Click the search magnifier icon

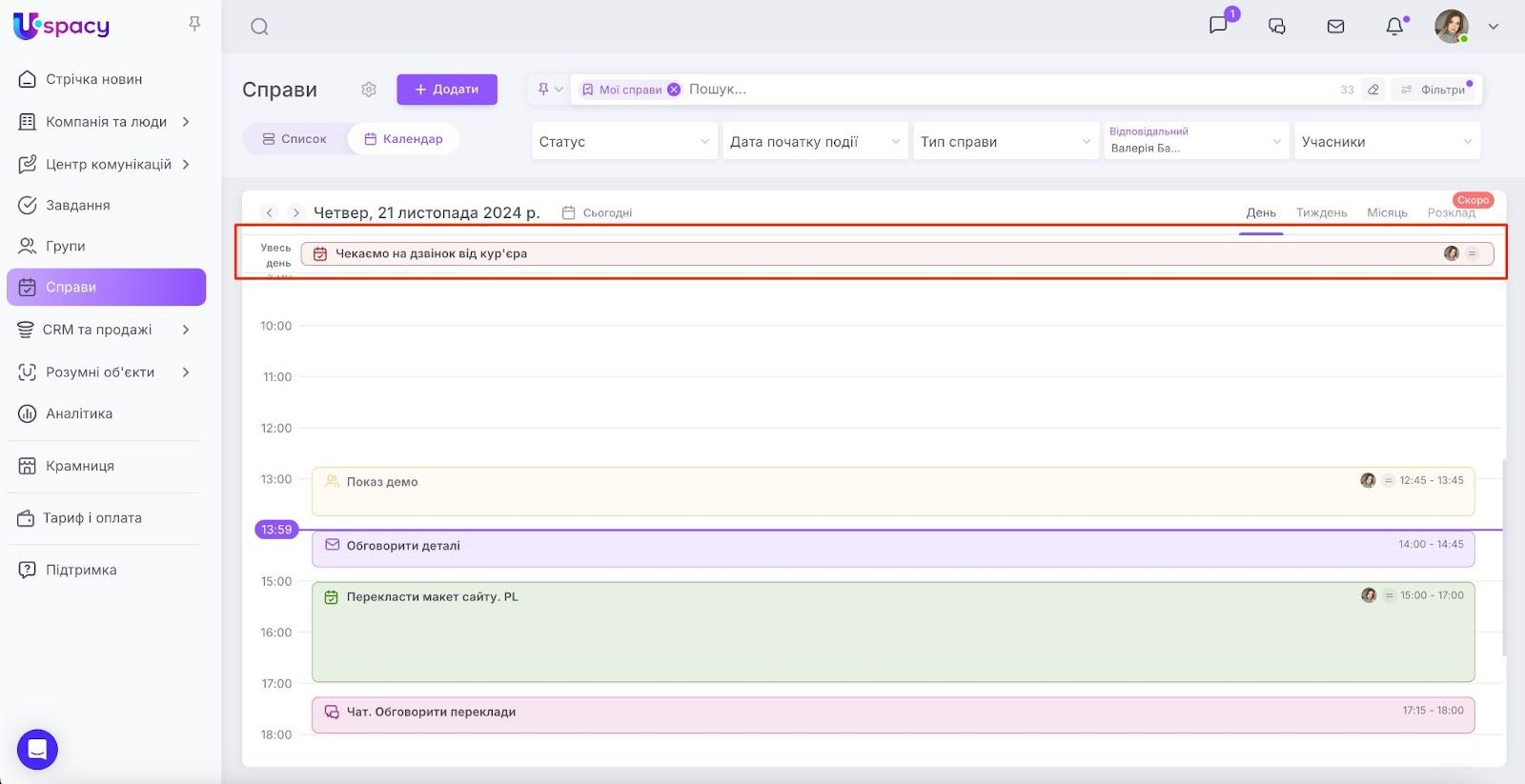point(259,27)
